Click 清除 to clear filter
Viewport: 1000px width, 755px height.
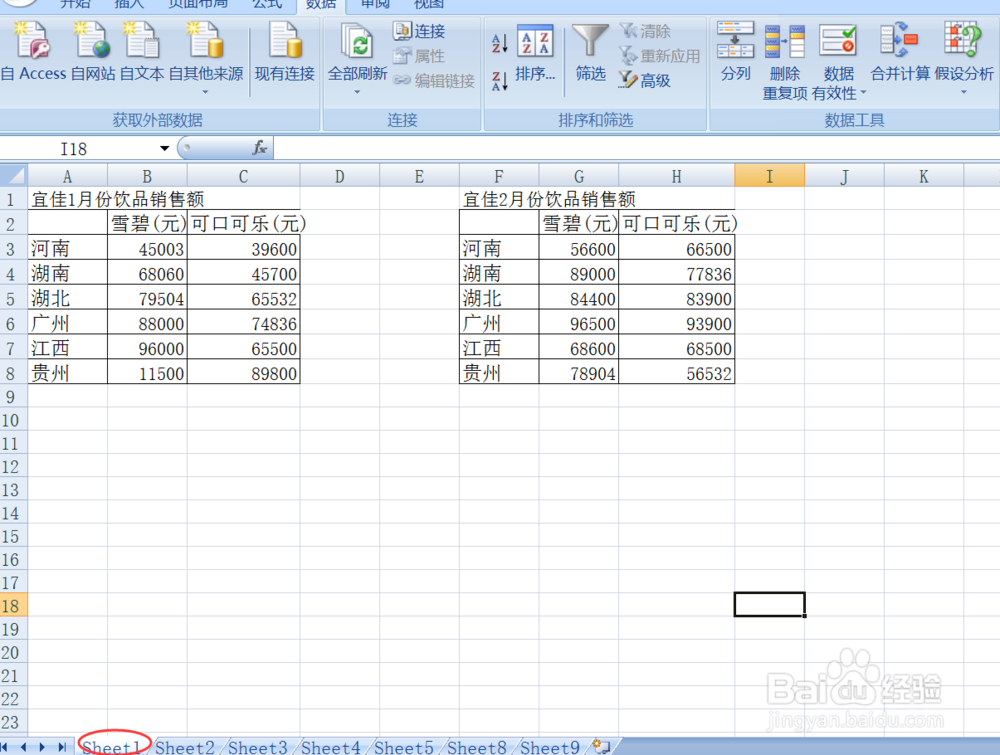click(645, 31)
